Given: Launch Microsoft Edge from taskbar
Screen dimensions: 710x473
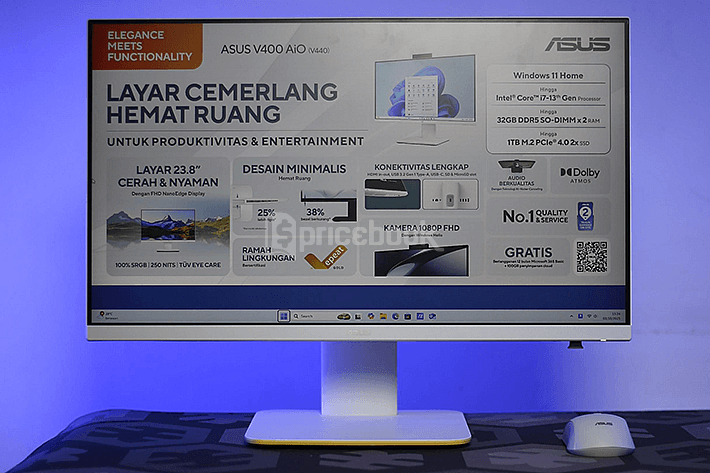Looking at the screenshot, I should tap(395, 316).
